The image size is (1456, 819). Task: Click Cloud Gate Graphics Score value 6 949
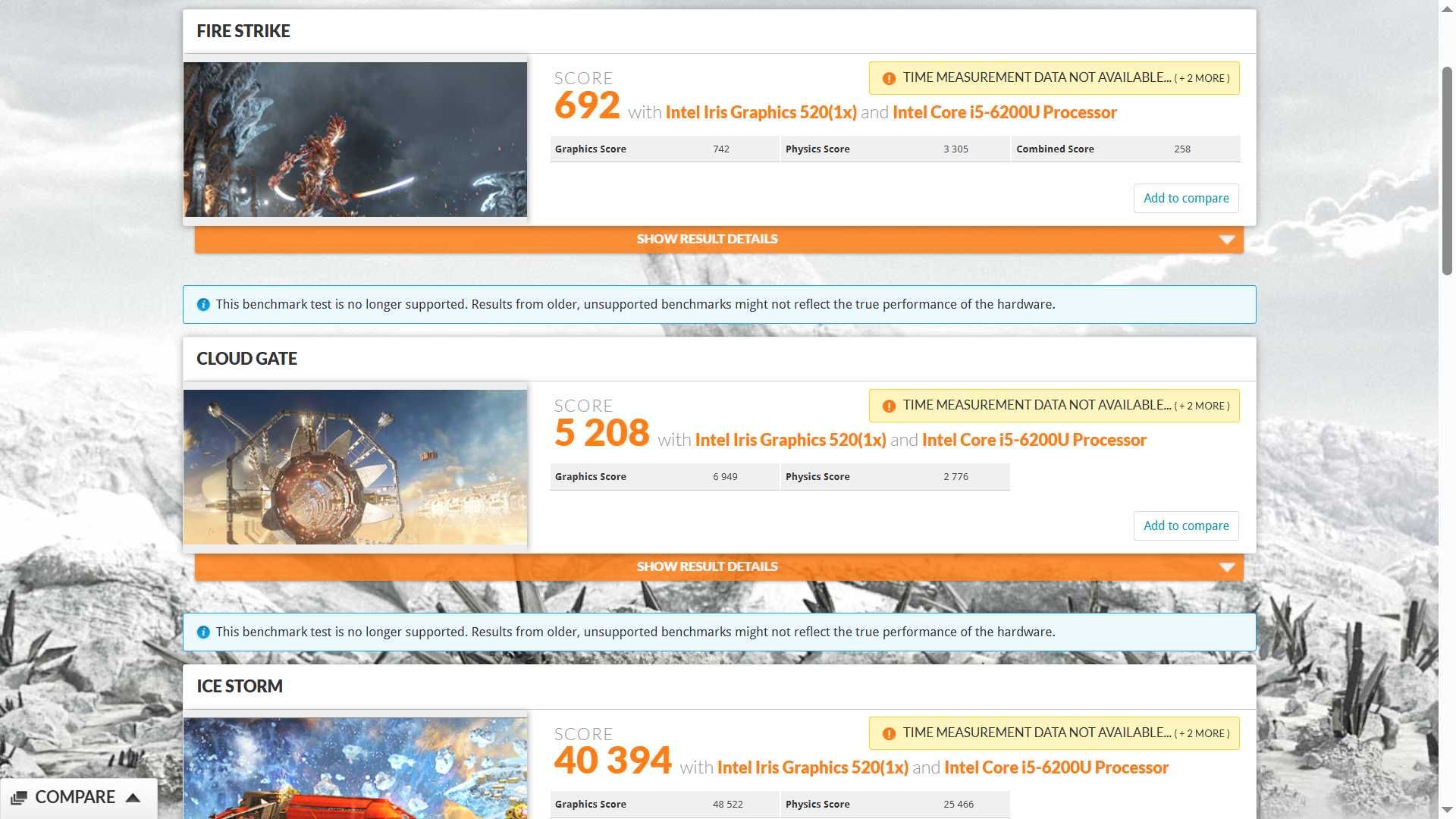coord(725,477)
